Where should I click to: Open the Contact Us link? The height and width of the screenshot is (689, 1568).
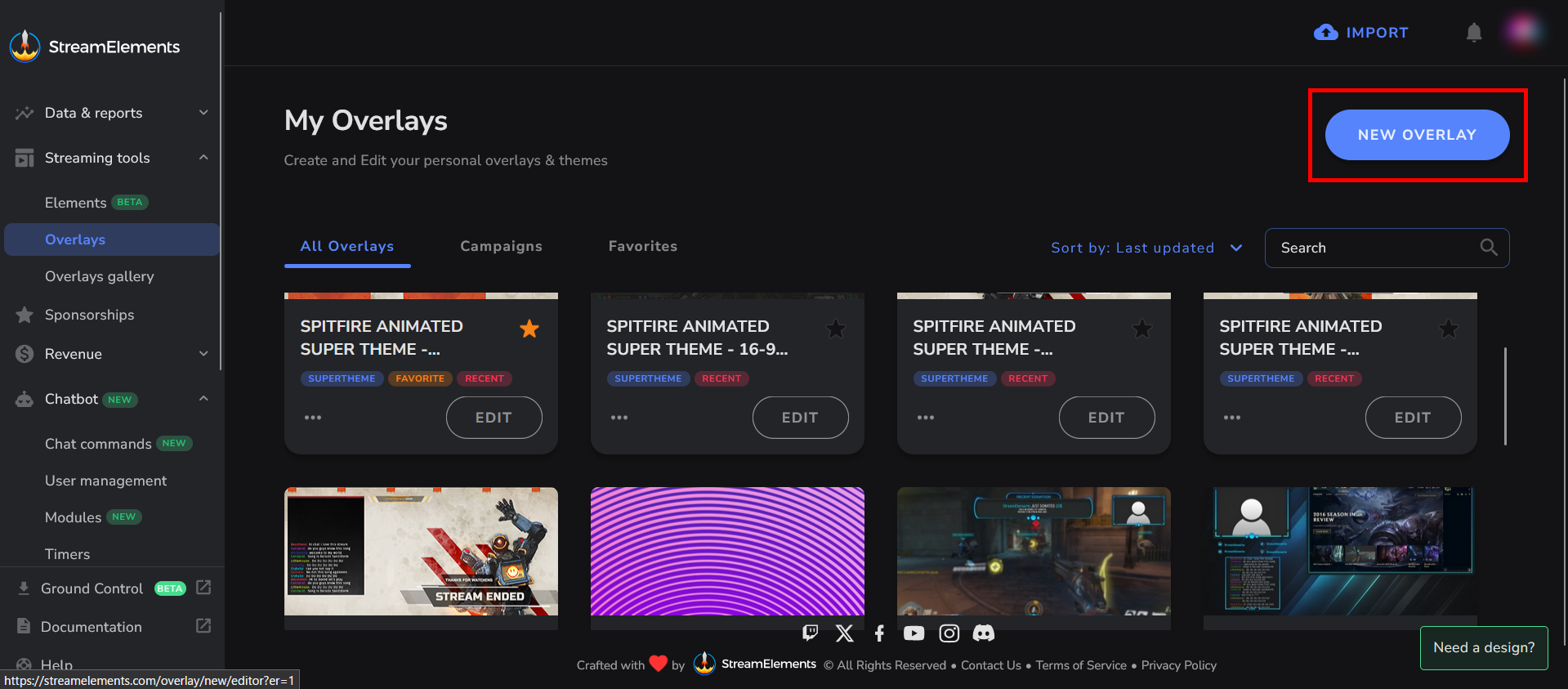991,665
